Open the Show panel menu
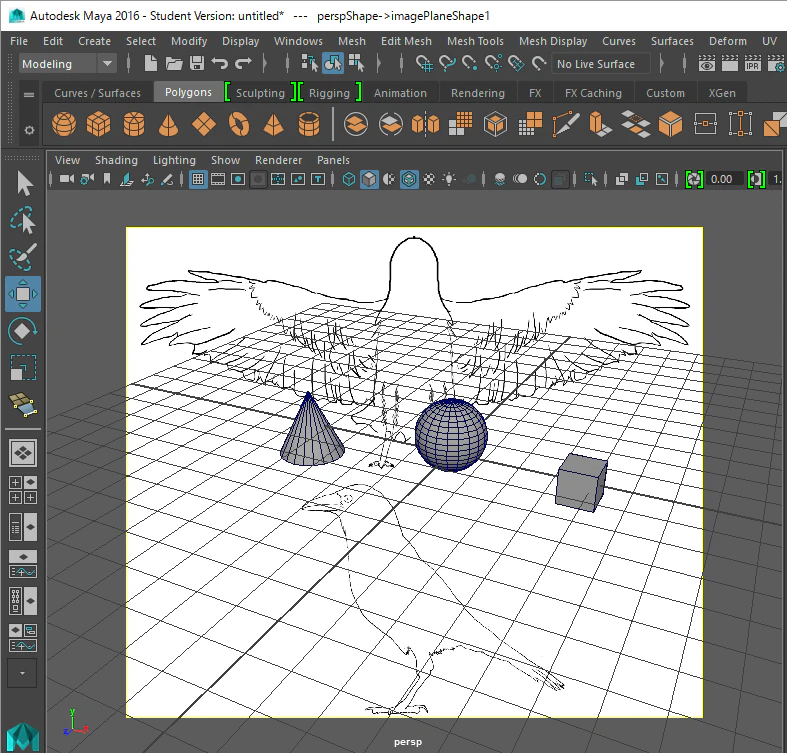The width and height of the screenshot is (787, 753). 225,160
